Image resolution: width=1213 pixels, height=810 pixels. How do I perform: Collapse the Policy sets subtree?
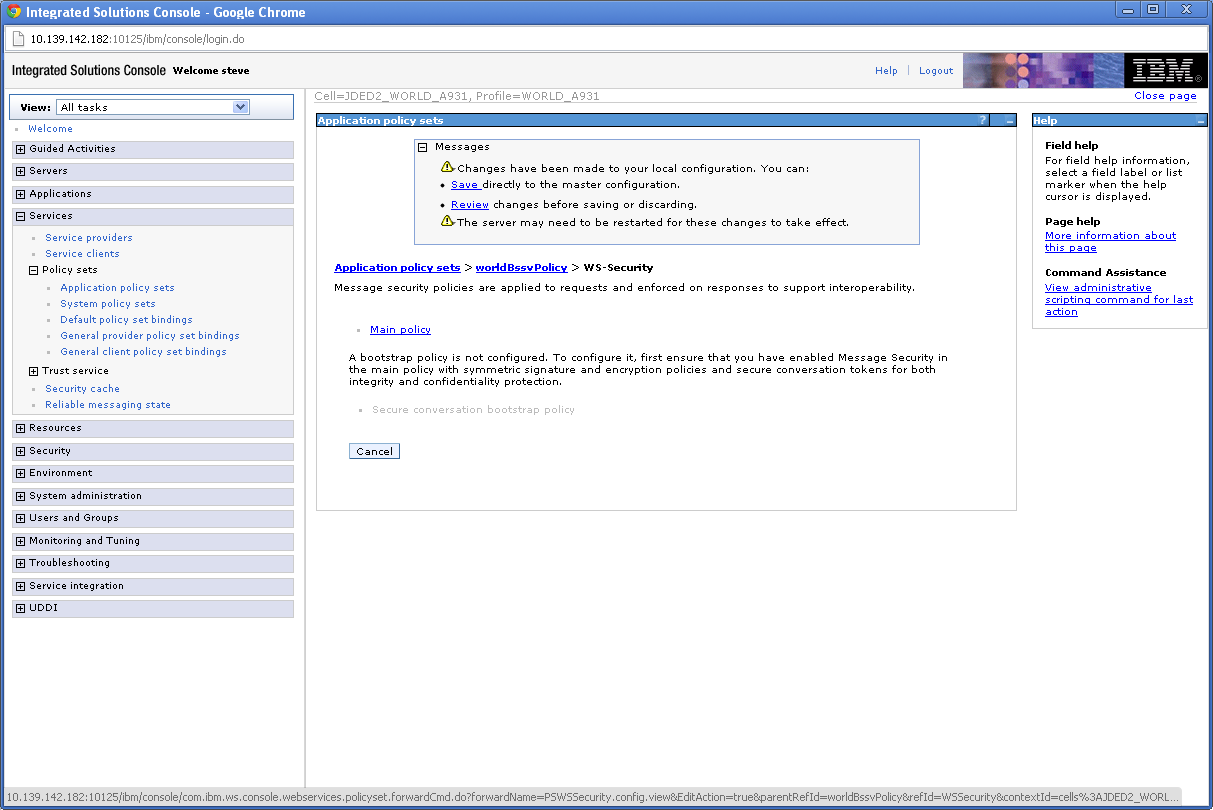click(x=33, y=270)
